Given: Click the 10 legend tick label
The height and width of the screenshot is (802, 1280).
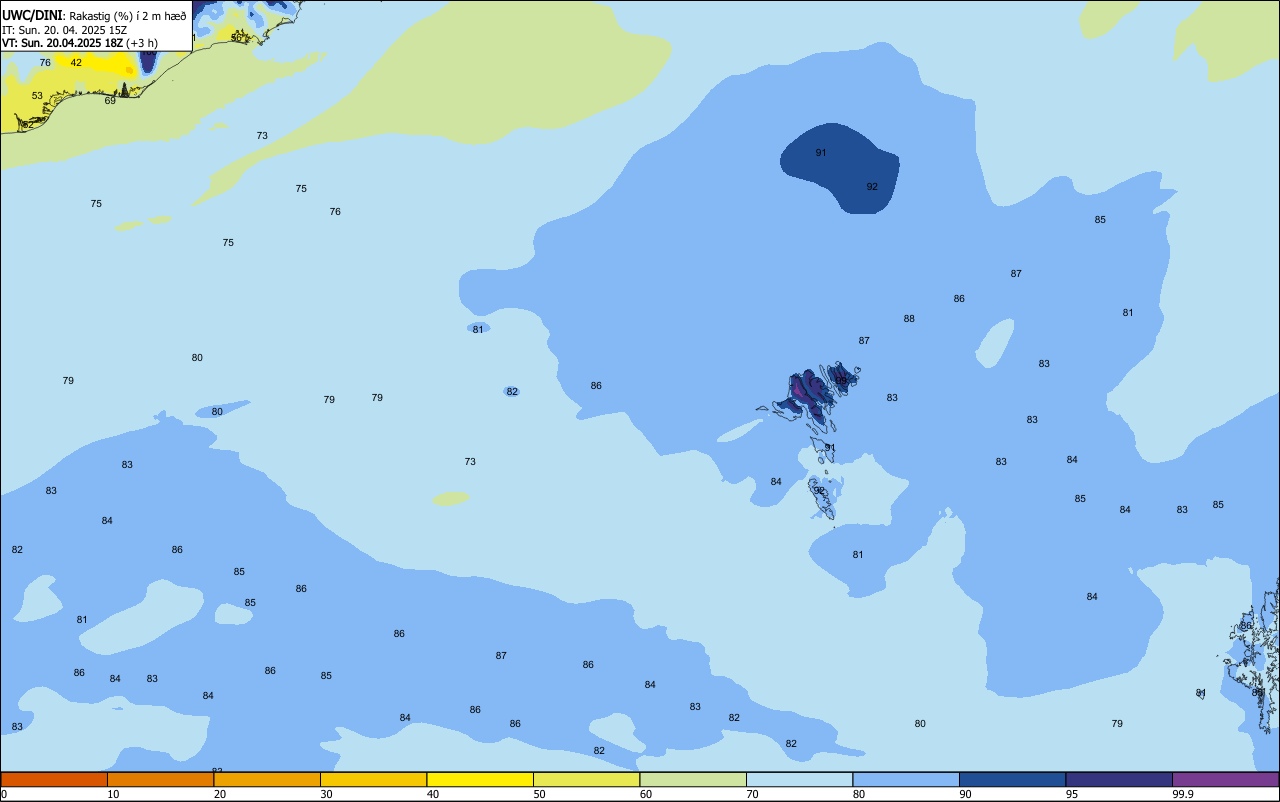Looking at the screenshot, I should point(114,794).
